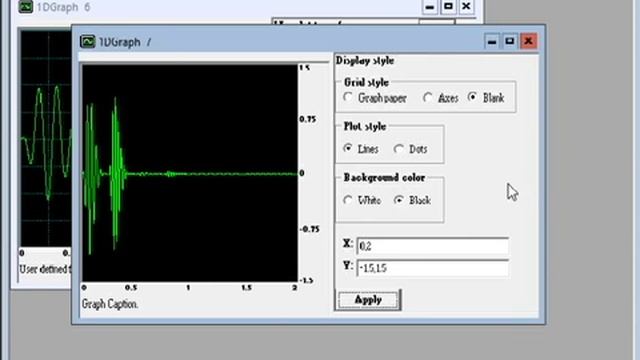This screenshot has width=640, height=360.
Task: Click the green waveform plot in 1DGraph 7
Action: click(190, 173)
